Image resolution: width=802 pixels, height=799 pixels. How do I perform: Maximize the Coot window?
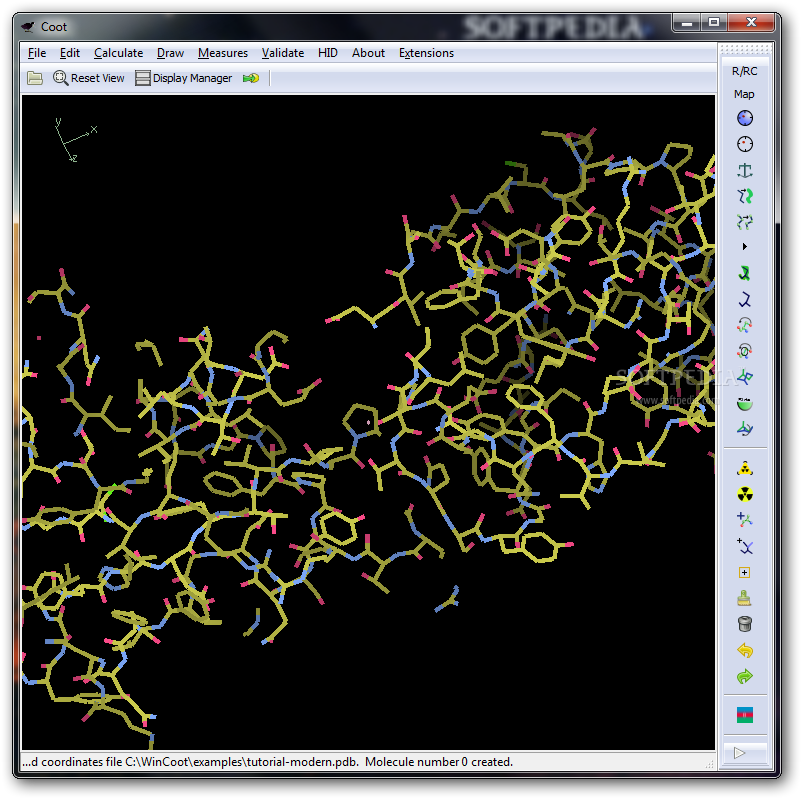tap(714, 23)
